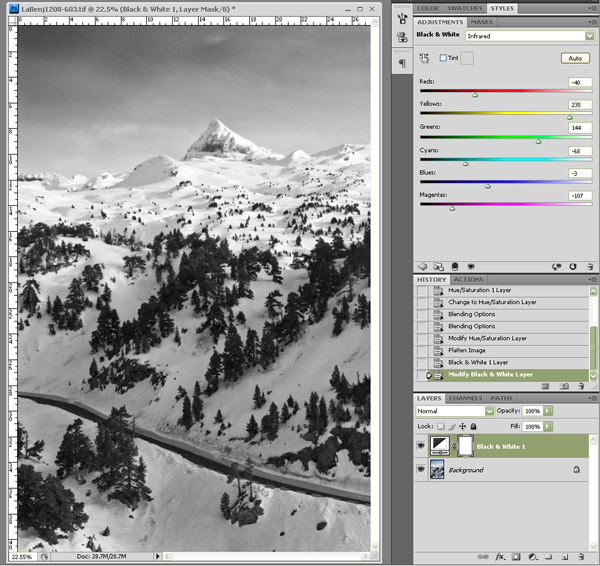600x566 pixels.
Task: Switch adjustments panel to expanded view icon
Action: click(438, 266)
